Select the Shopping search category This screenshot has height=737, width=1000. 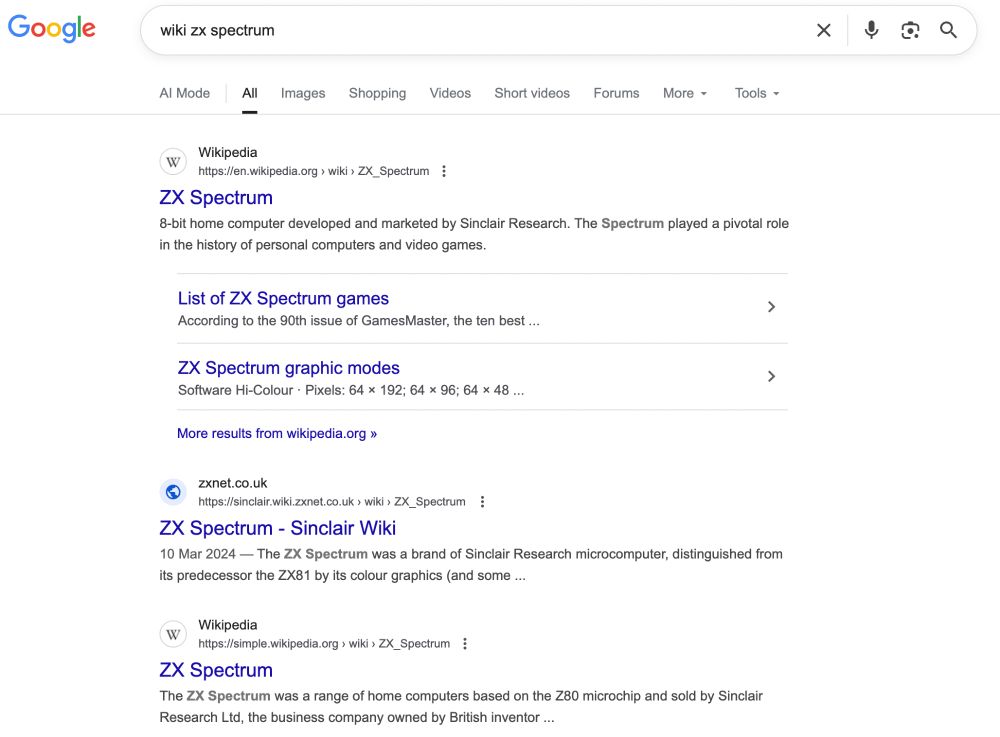[x=377, y=93]
